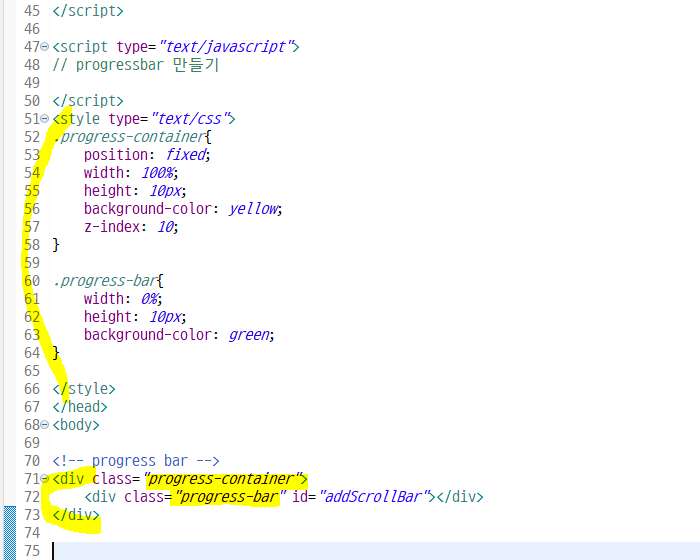Click the '.progress-bar' selector on line 60
Screen dimensions: 700x560
(105, 281)
